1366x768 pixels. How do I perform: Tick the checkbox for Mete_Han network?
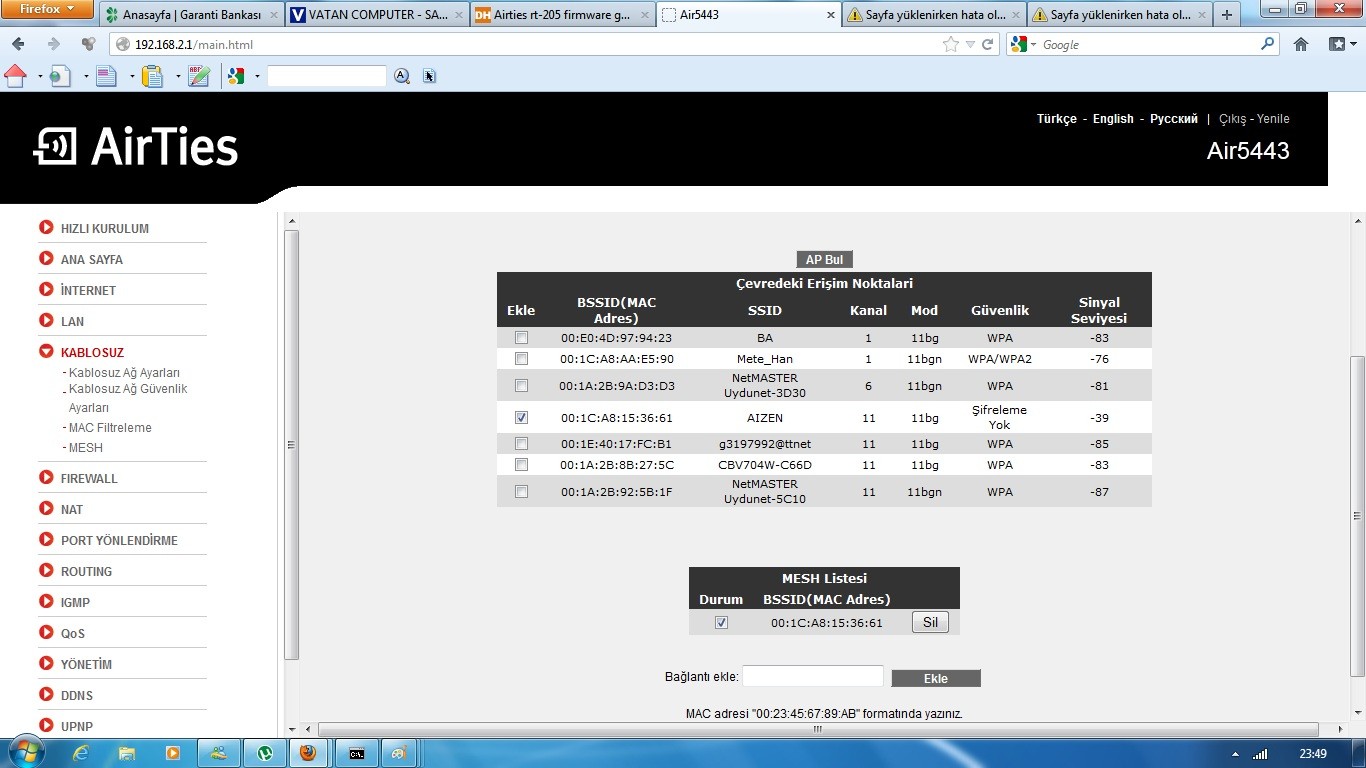click(521, 358)
